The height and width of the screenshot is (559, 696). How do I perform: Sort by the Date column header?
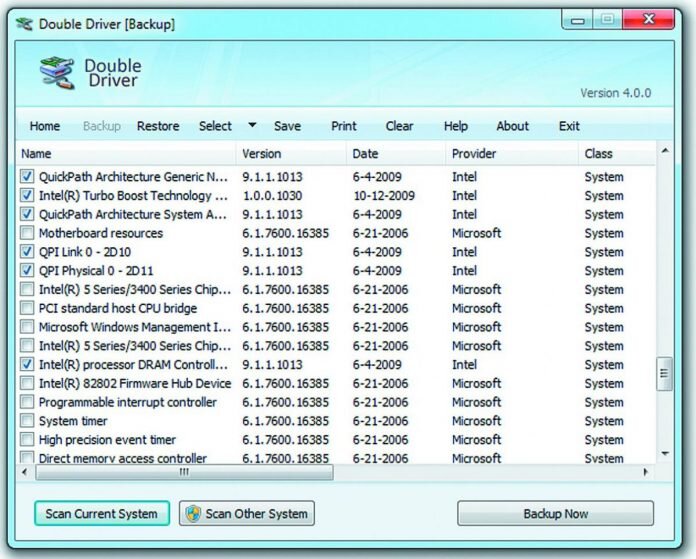396,154
